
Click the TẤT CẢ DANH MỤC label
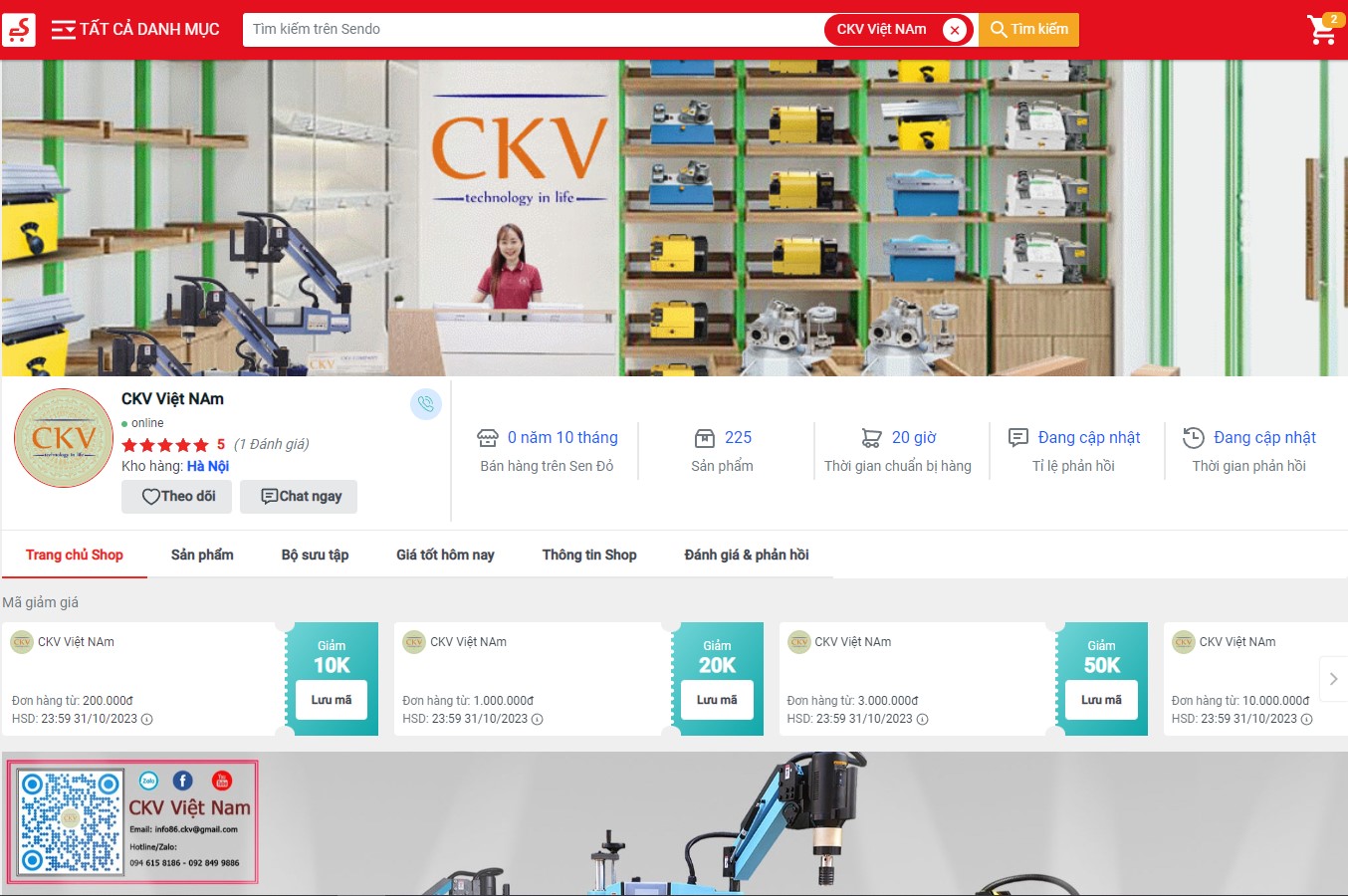(x=149, y=30)
